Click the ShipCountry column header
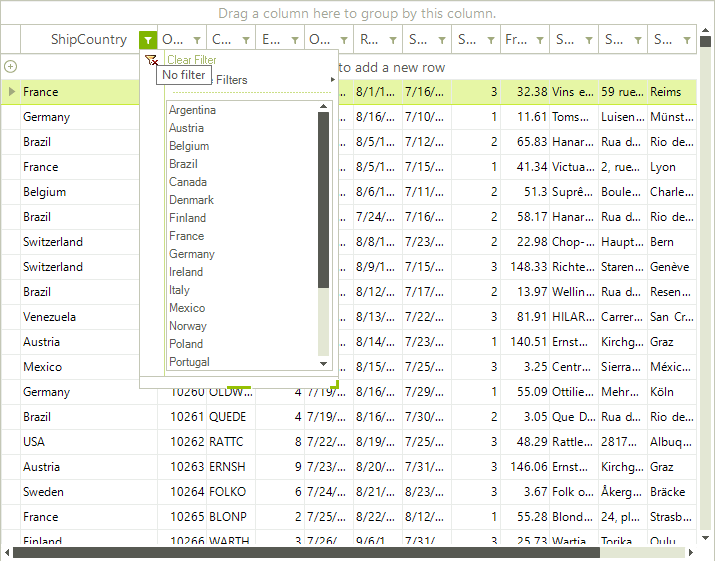Image resolution: width=715 pixels, height=561 pixels. pos(88,40)
